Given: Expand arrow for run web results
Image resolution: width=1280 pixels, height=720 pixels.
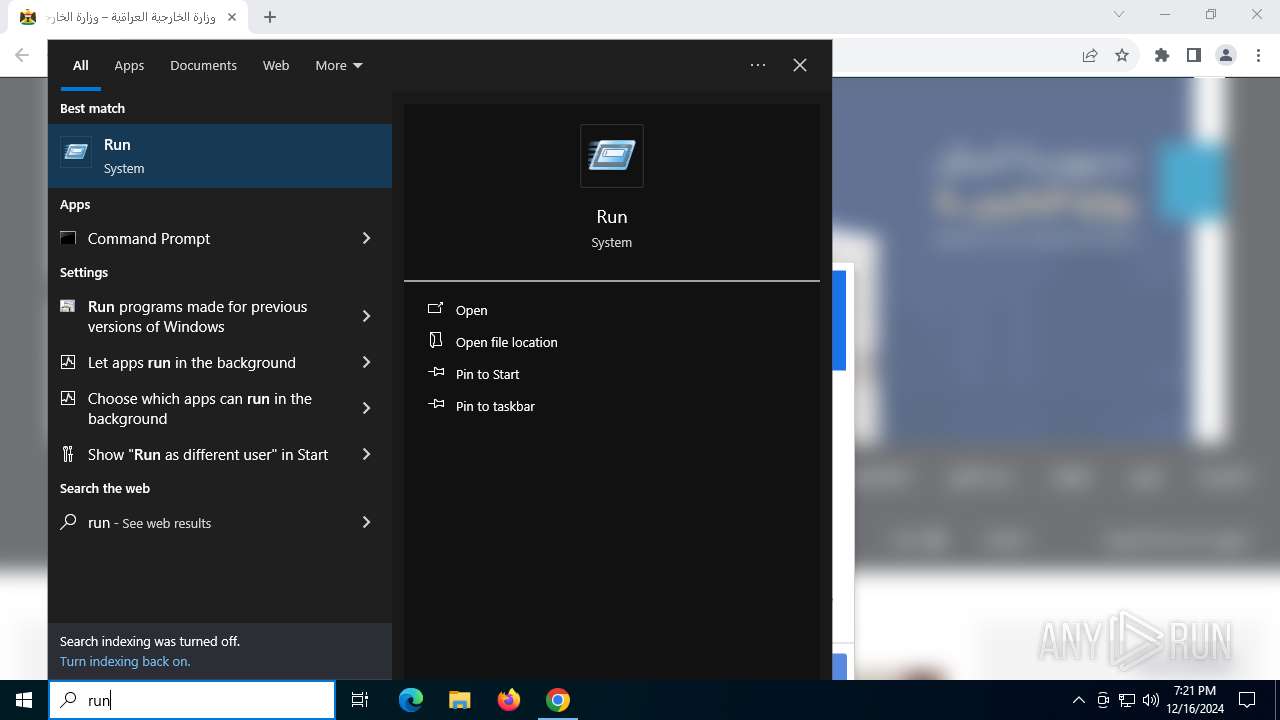Looking at the screenshot, I should (366, 522).
